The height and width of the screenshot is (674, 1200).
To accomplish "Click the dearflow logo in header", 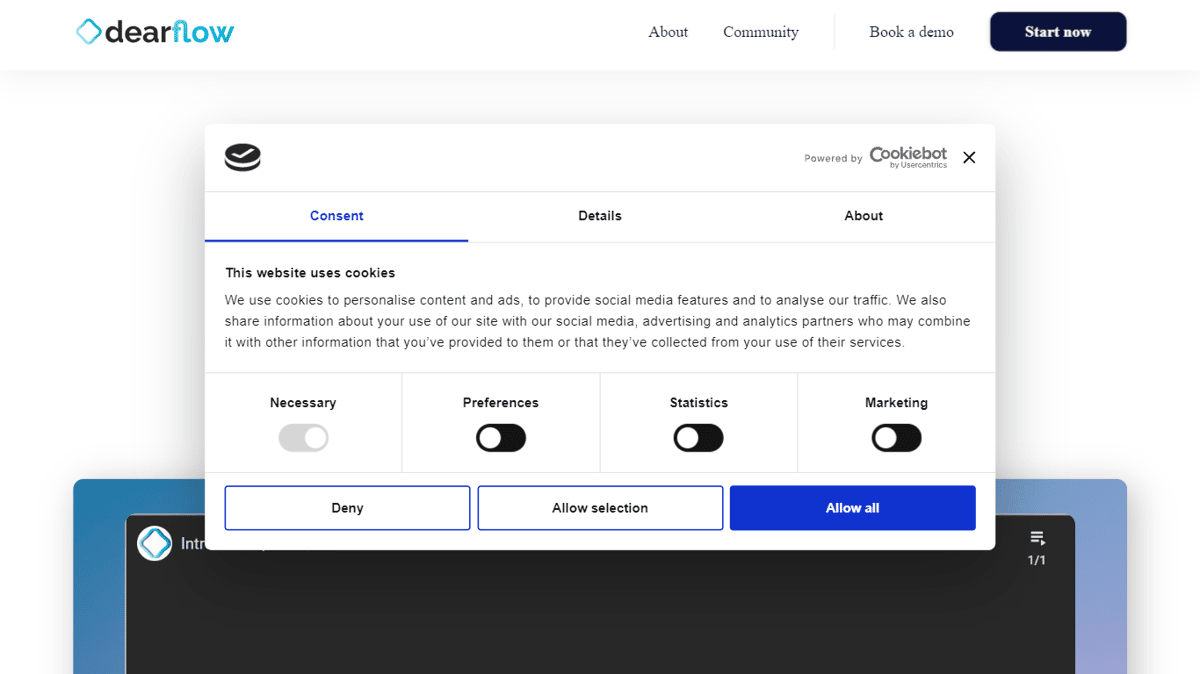I will (x=155, y=32).
